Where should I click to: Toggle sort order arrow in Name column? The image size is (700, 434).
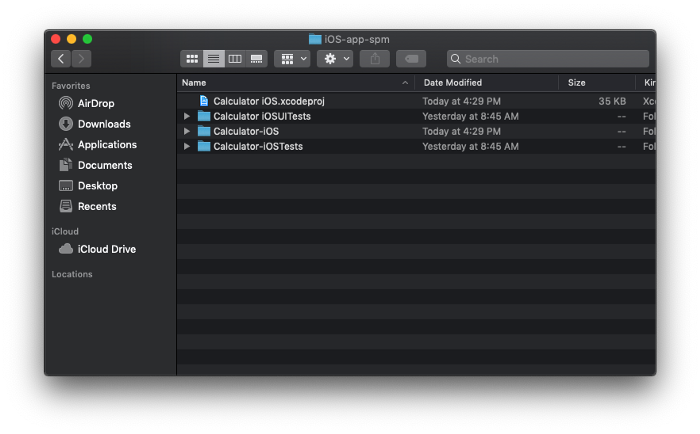pos(405,83)
